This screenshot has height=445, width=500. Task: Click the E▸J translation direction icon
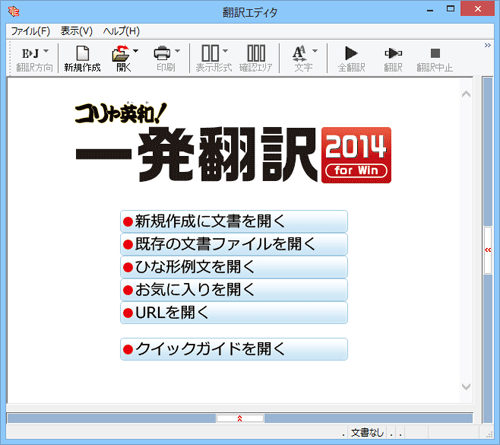click(x=30, y=54)
